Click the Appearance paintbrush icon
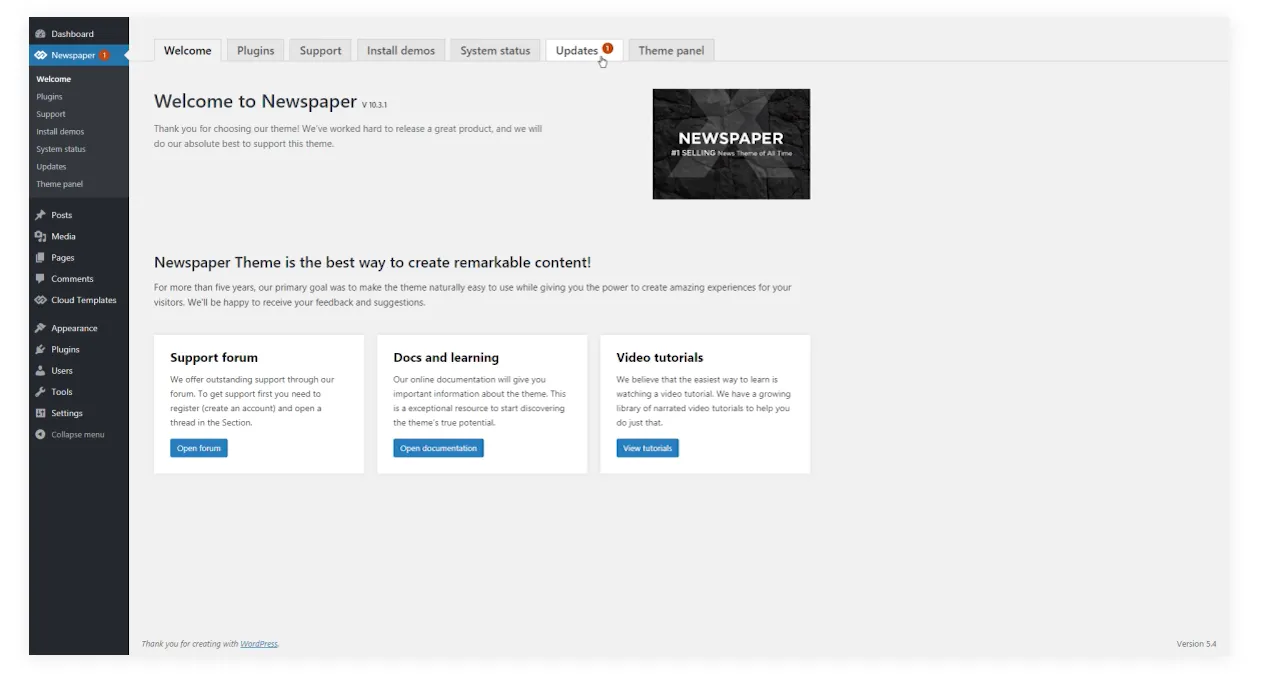 pos(40,328)
